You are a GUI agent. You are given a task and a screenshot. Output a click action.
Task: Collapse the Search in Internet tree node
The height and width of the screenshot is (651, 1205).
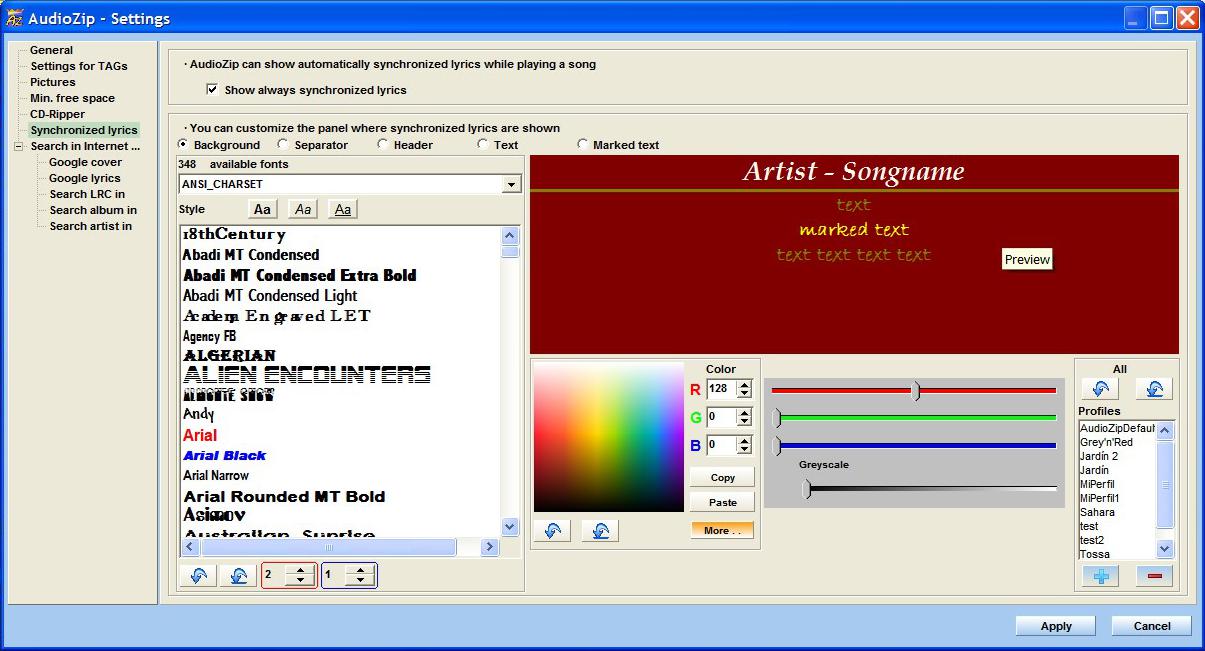click(19, 146)
